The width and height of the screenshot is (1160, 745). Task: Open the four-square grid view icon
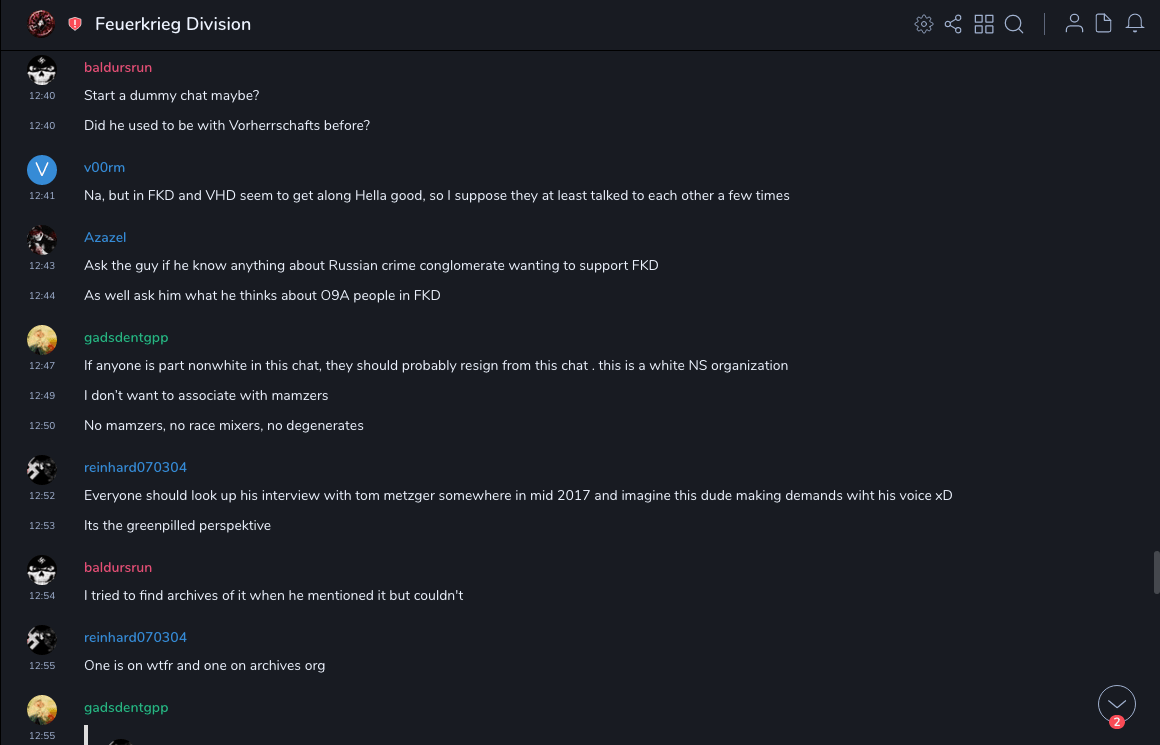pyautogui.click(x=984, y=24)
